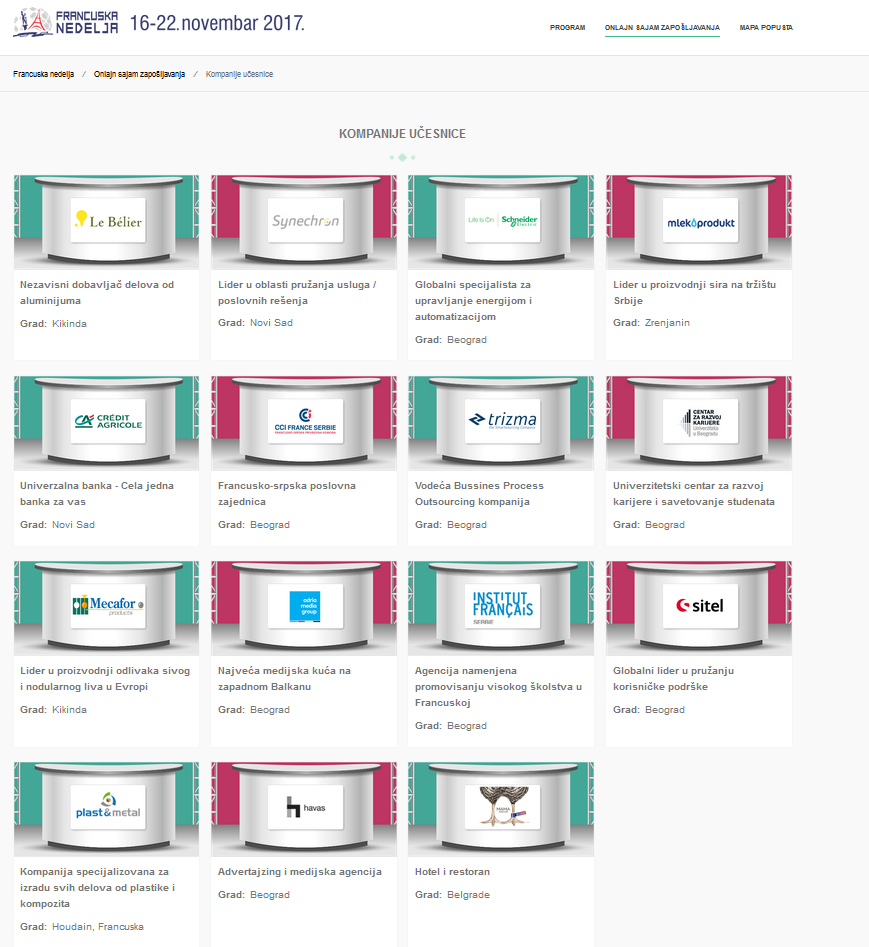This screenshot has height=947, width=869.
Task: Click 'Grad: Houdain, Francuska' text
Action: point(82,926)
